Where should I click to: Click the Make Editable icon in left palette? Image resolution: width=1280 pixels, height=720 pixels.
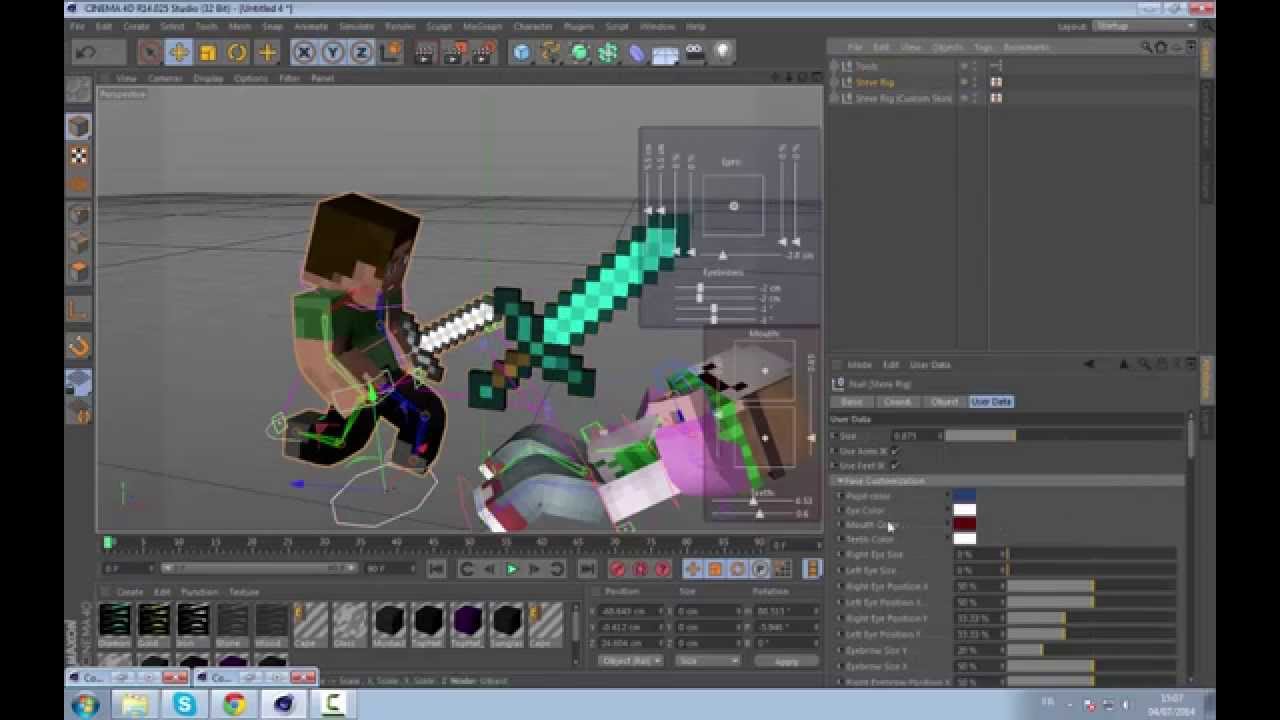click(79, 91)
